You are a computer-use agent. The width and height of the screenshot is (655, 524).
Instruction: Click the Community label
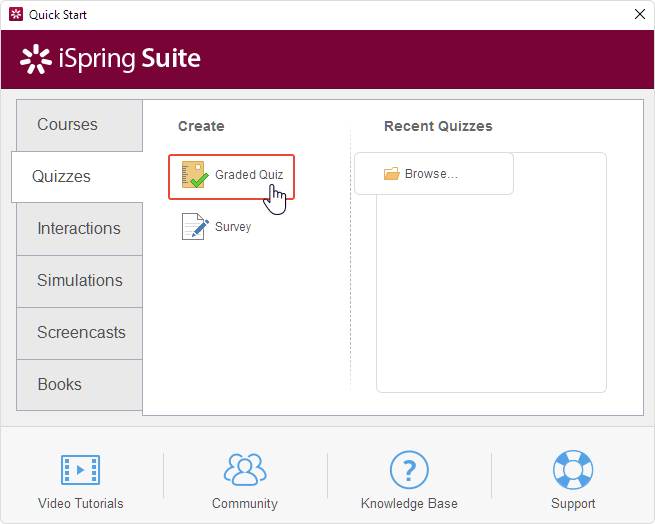click(x=245, y=504)
